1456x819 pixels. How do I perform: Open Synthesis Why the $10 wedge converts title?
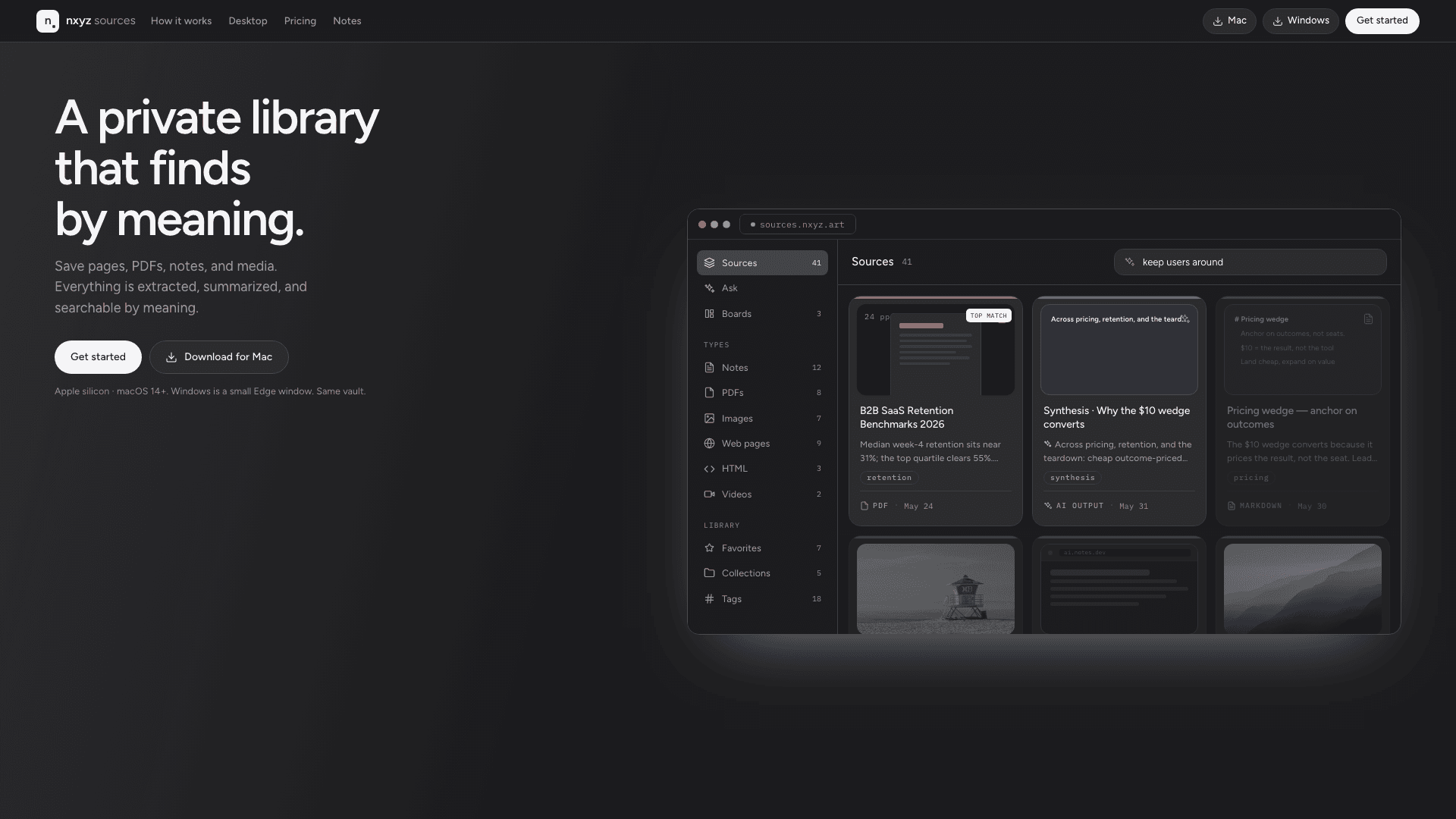1116,418
